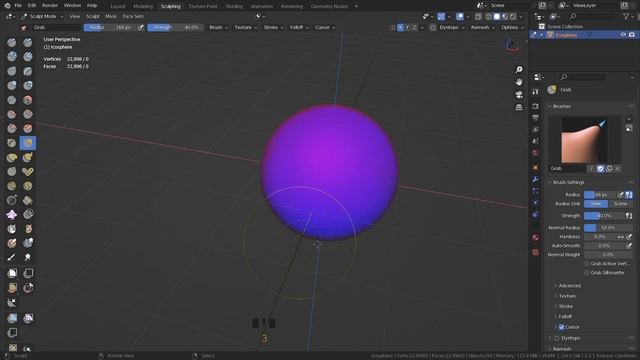Open the Tool properties tab icon
This screenshot has height=360, width=640.
[x=536, y=92]
